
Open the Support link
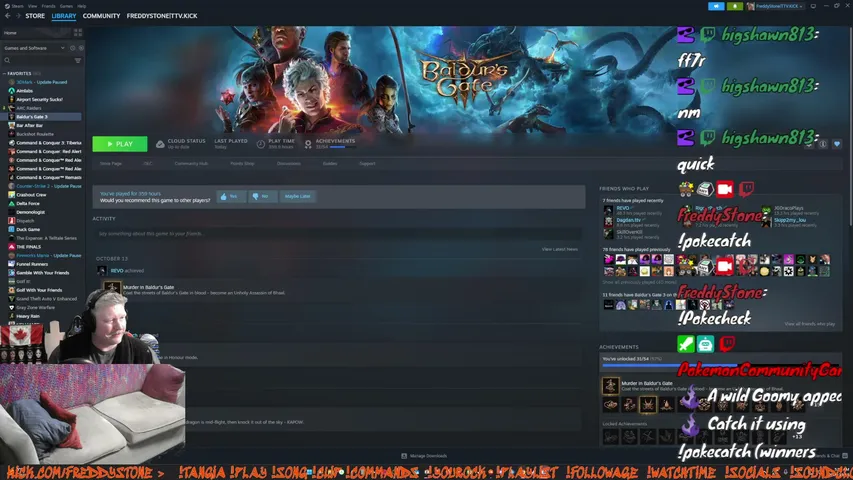tap(367, 163)
